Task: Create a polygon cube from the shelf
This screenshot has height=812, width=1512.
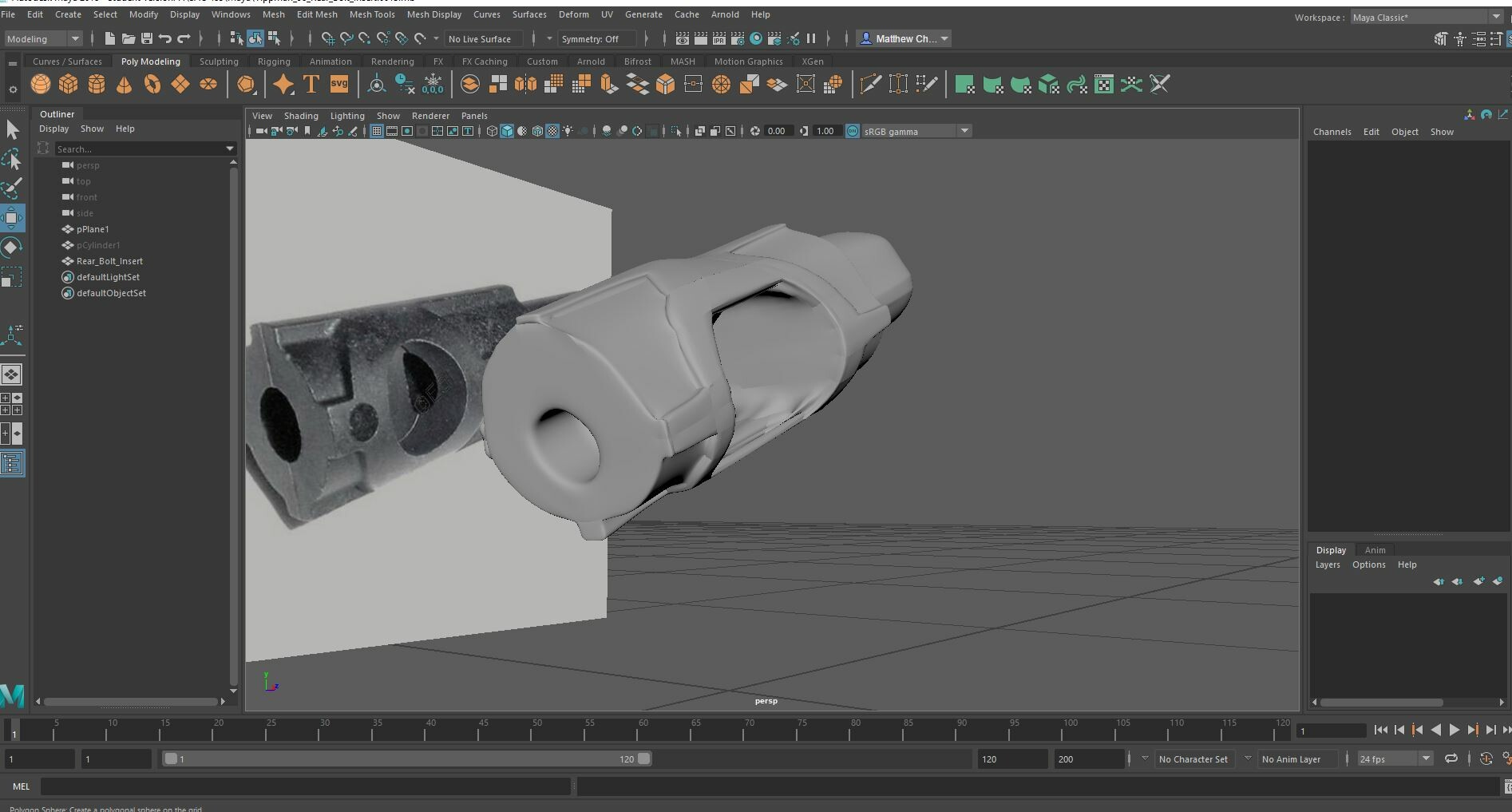Action: (x=69, y=84)
